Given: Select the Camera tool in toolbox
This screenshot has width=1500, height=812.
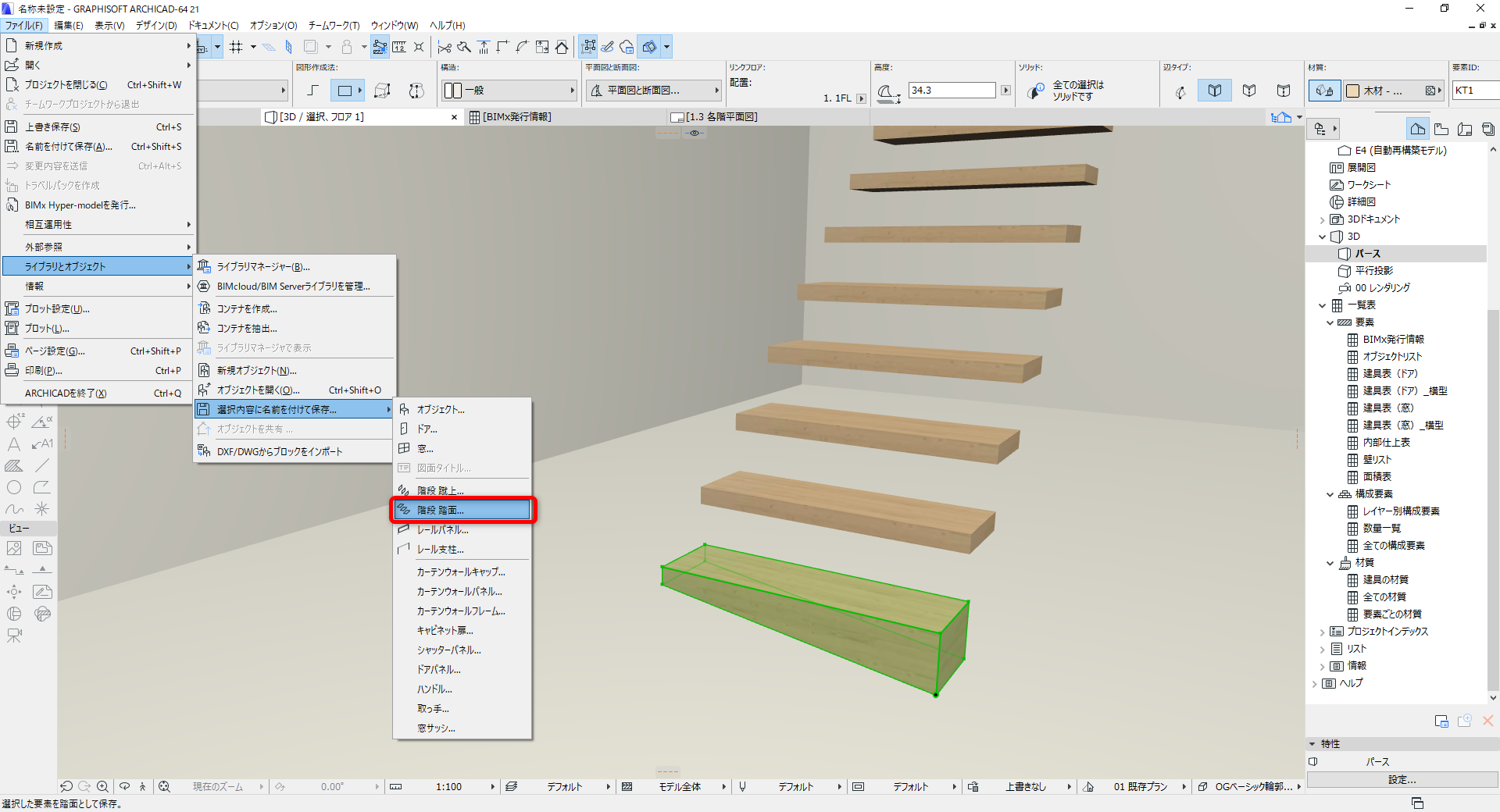Looking at the screenshot, I should [x=14, y=636].
